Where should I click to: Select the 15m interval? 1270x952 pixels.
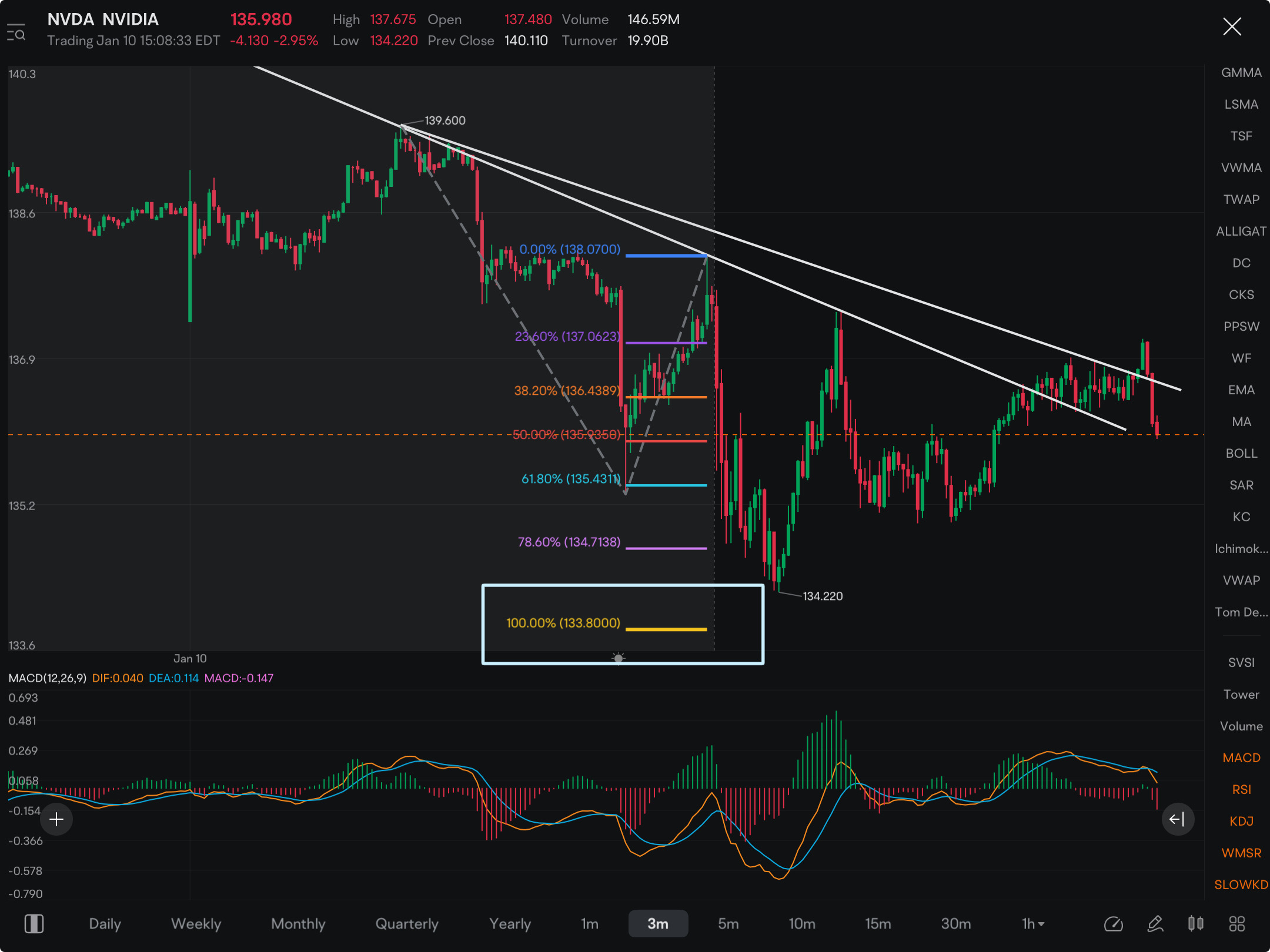(x=878, y=924)
